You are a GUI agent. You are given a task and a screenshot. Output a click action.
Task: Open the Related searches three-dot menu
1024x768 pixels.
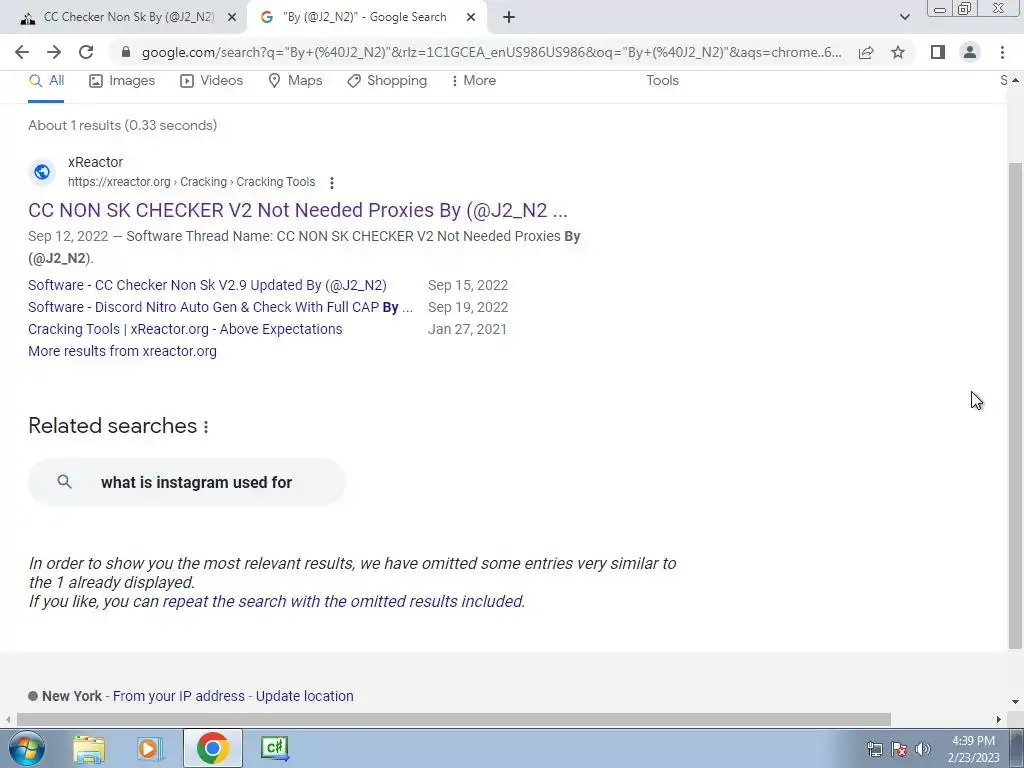click(x=206, y=427)
